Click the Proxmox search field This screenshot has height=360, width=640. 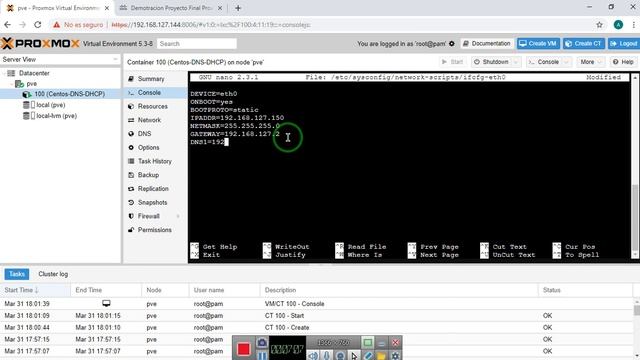(197, 44)
